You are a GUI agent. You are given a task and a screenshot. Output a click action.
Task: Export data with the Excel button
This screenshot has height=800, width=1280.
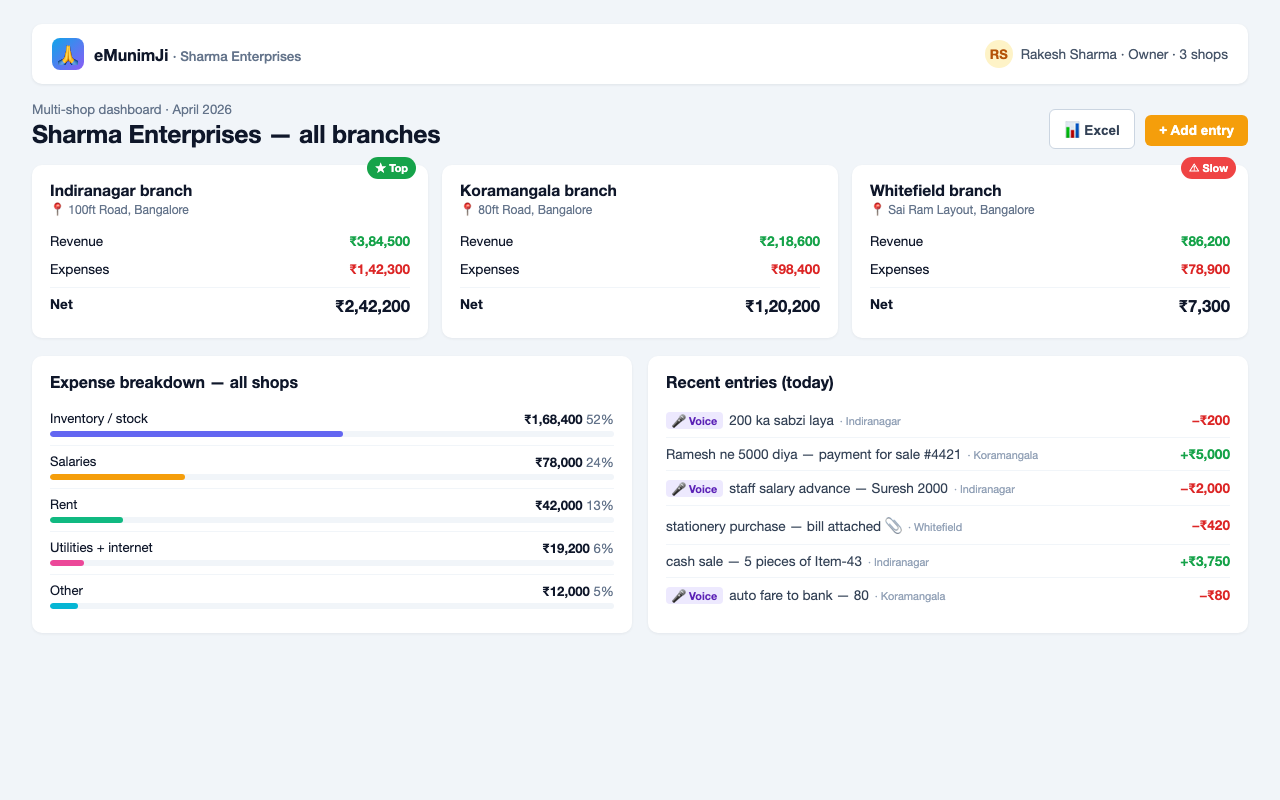tap(1092, 129)
